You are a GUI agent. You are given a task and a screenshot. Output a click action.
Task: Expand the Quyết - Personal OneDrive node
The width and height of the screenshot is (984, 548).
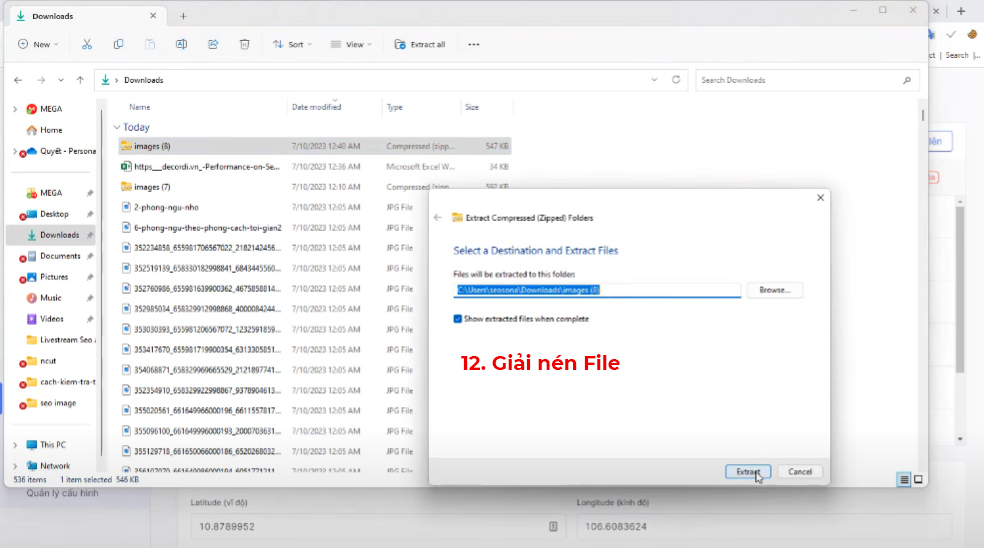coord(15,151)
